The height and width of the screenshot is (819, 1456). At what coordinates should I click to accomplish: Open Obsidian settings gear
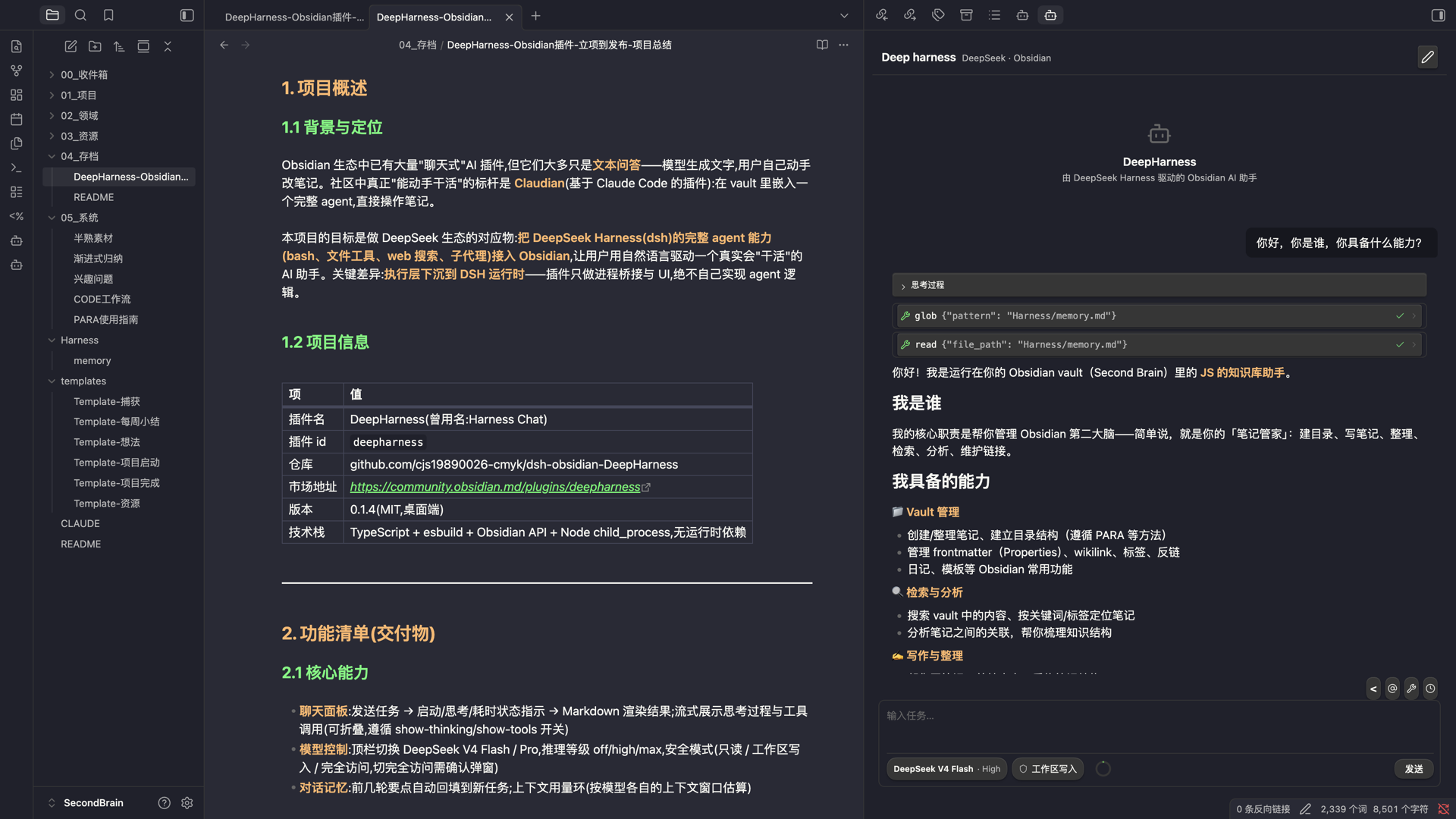click(x=187, y=802)
